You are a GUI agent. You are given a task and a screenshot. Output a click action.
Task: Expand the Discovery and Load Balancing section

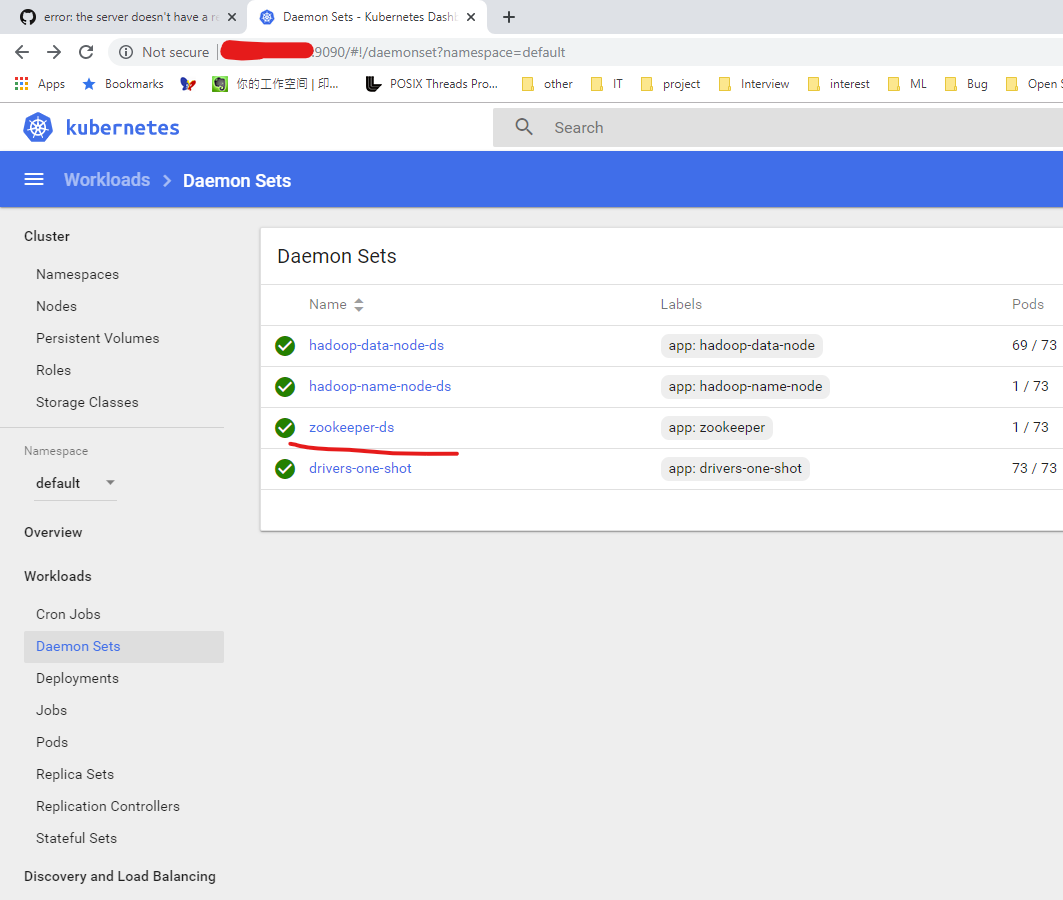tap(119, 876)
